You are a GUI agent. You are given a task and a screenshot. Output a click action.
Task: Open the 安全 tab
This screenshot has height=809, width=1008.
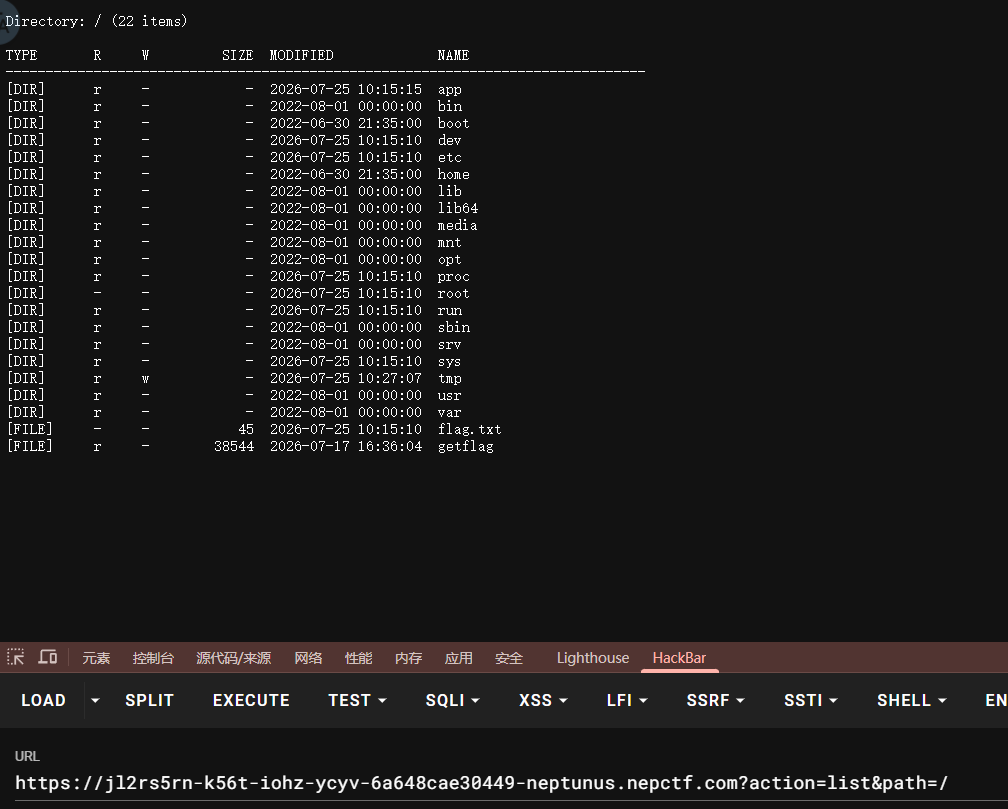pos(508,658)
